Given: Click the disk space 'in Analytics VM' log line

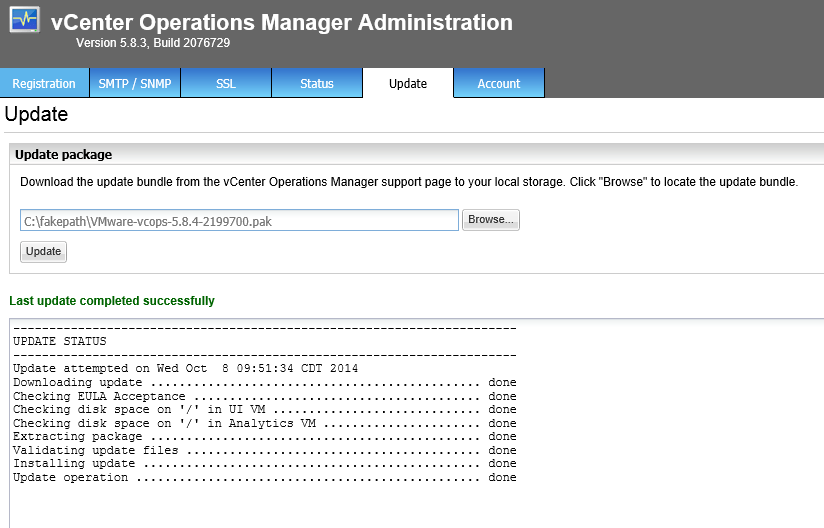Looking at the screenshot, I should point(265,423).
